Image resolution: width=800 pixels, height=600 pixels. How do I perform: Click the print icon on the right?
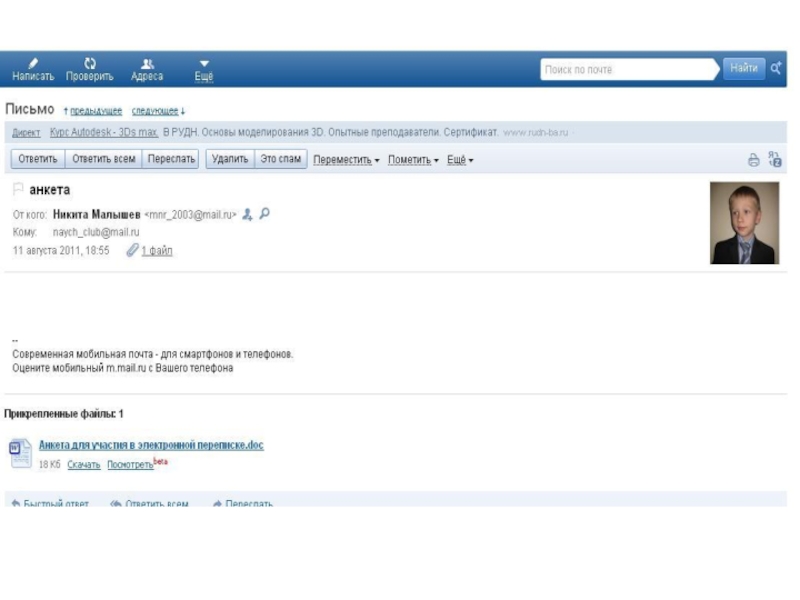pyautogui.click(x=753, y=159)
